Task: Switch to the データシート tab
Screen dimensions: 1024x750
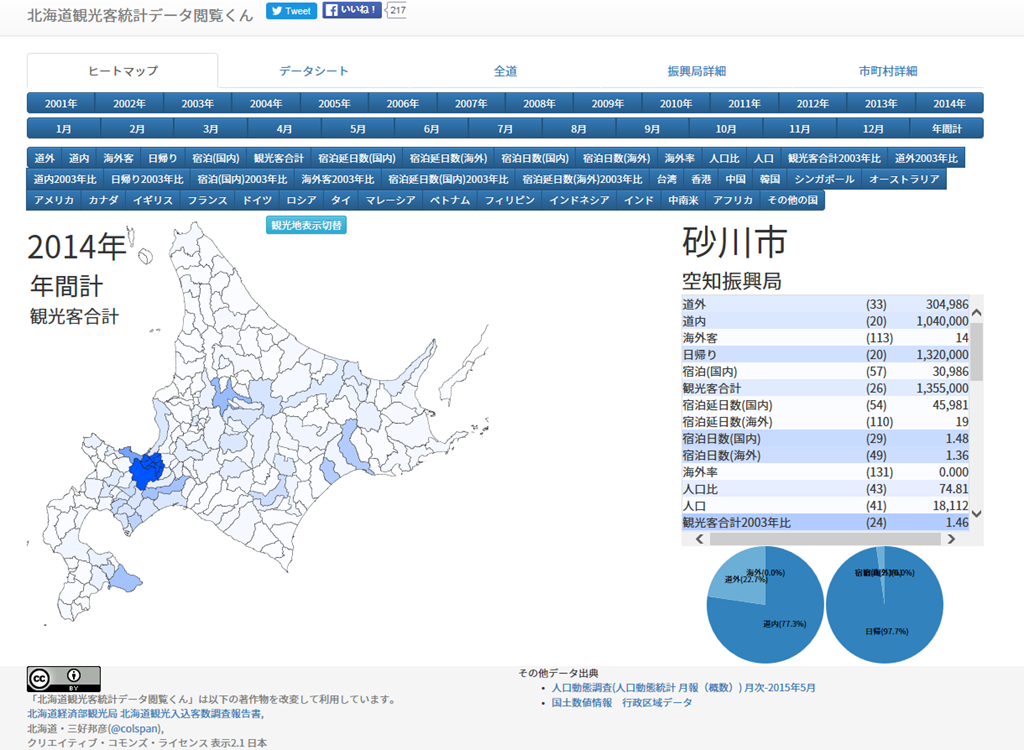Action: 314,71
